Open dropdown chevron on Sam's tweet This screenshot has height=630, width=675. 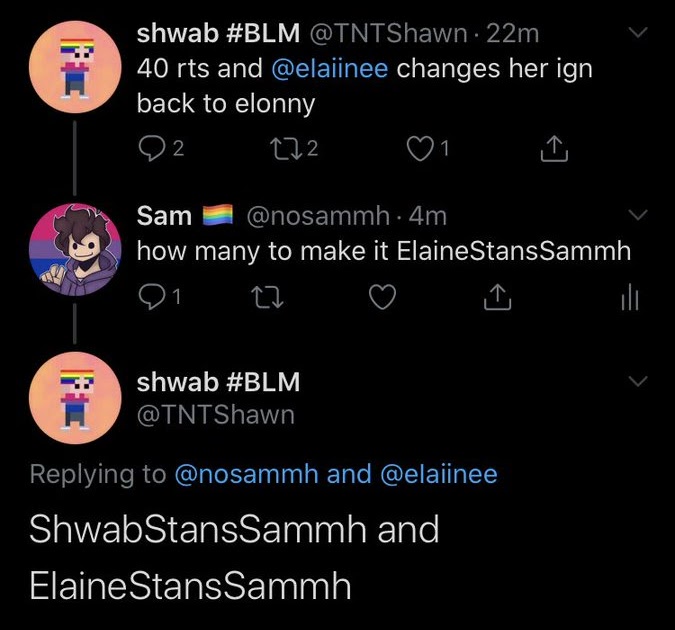click(x=638, y=214)
